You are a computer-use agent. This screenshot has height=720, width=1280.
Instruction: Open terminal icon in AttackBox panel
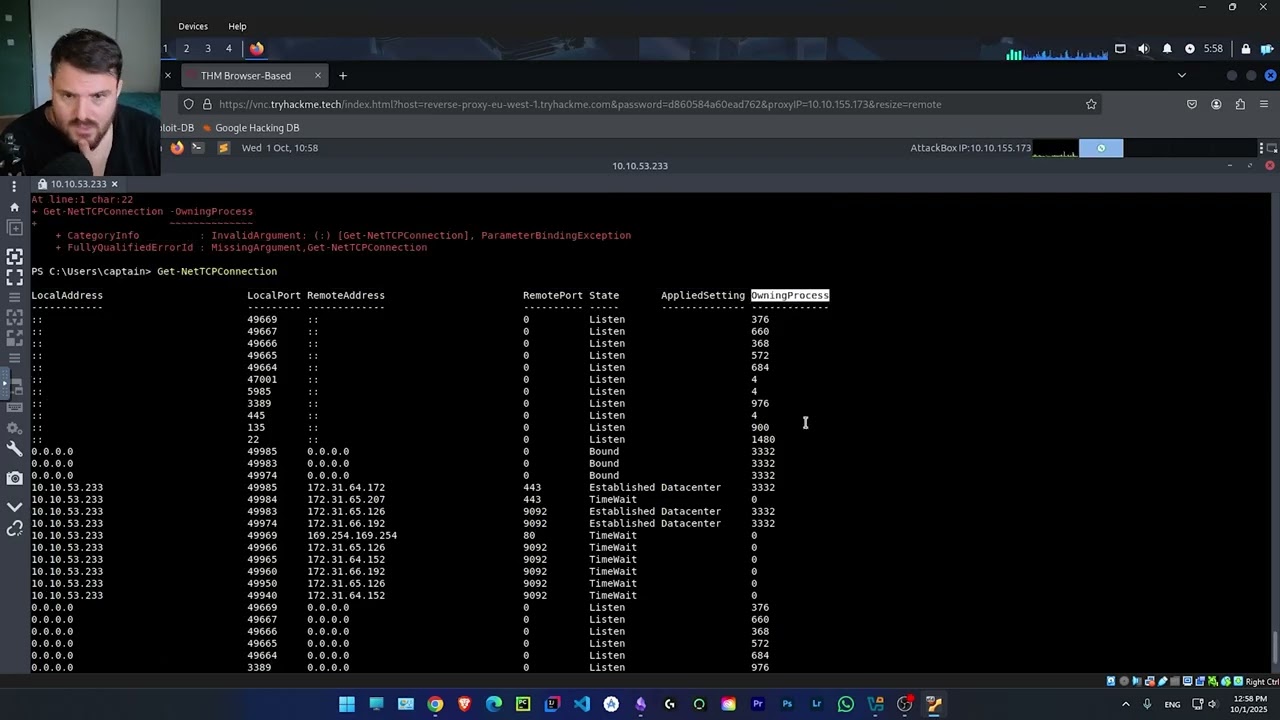tap(198, 148)
